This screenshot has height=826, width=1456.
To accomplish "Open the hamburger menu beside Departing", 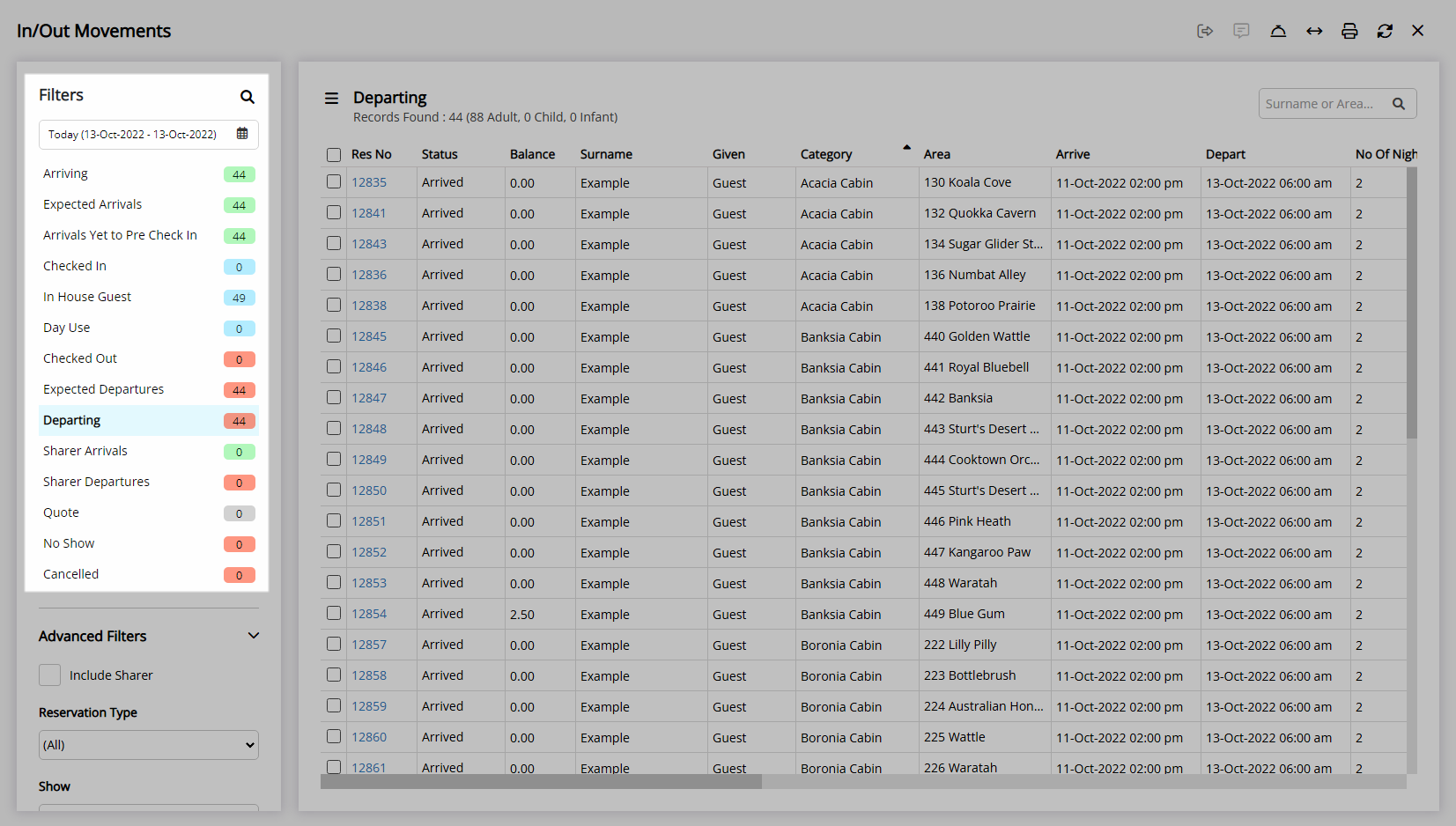I will pos(331,98).
